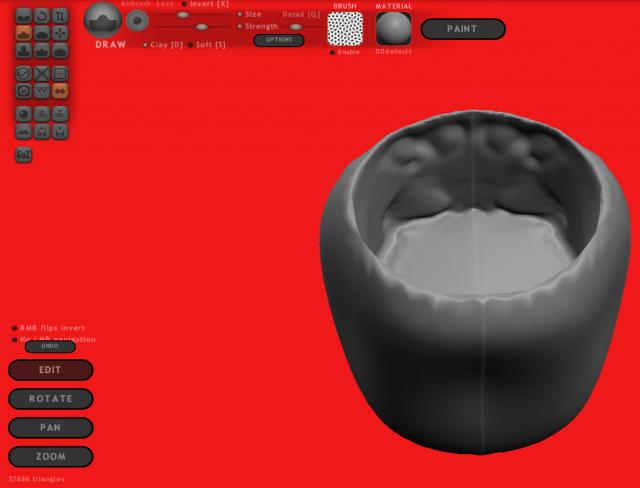Click the Subdivide All grid icon
Screen dimensions: 640x488
click(x=60, y=73)
